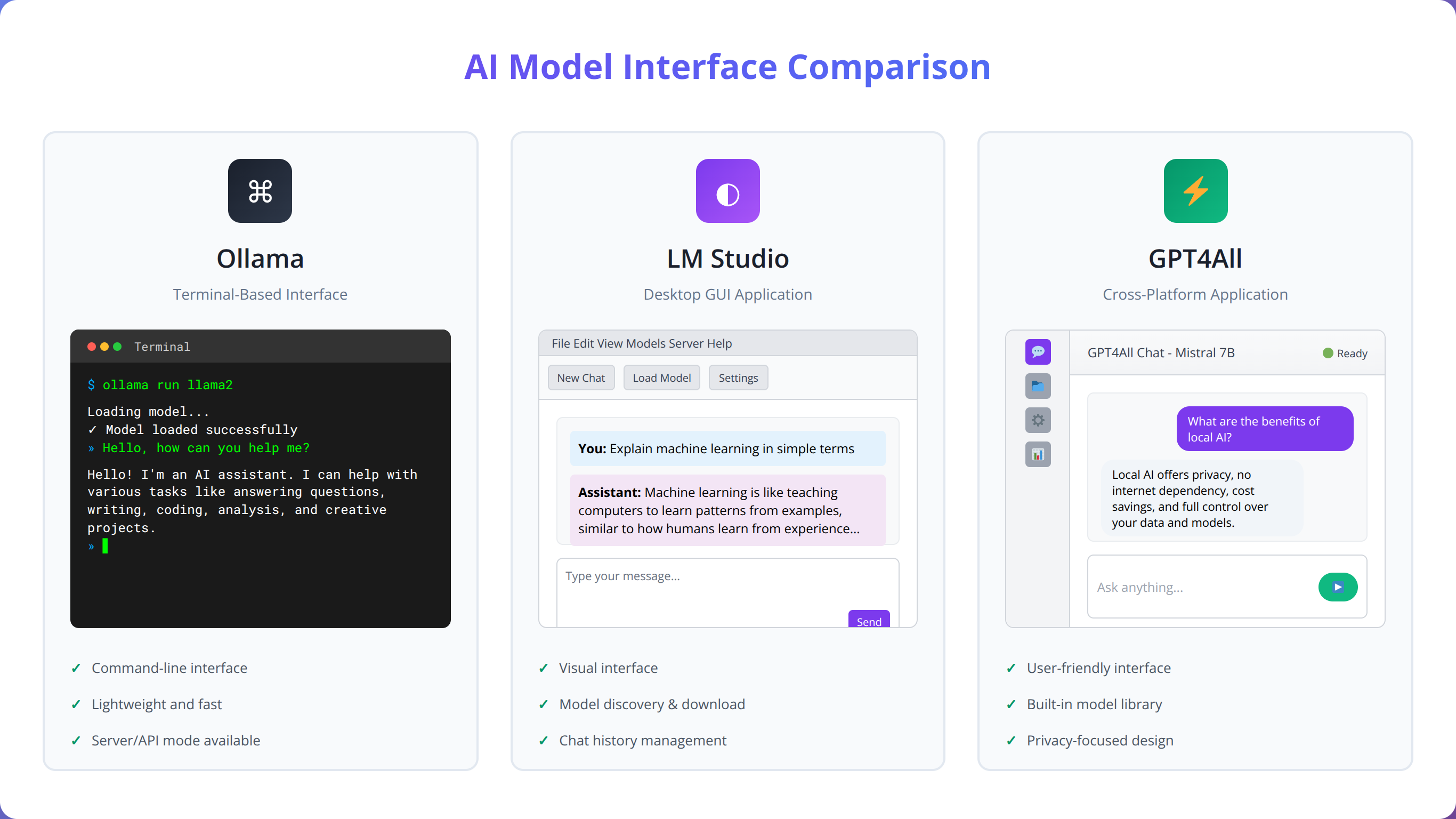Click the purple Send button
This screenshot has width=1456, height=819.
point(869,620)
